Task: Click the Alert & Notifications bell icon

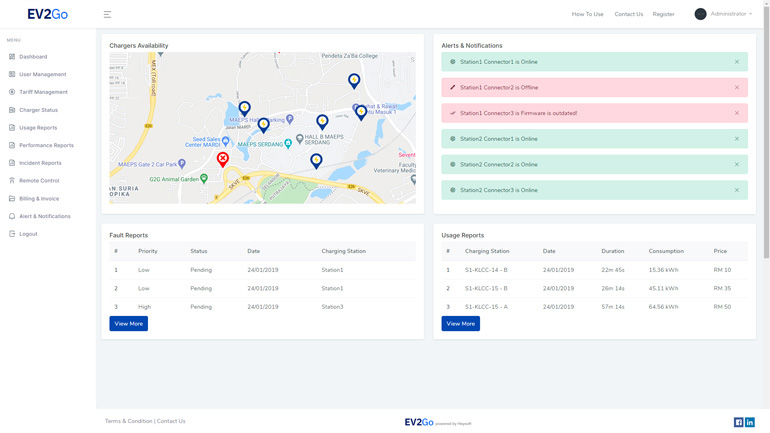Action: coord(12,216)
